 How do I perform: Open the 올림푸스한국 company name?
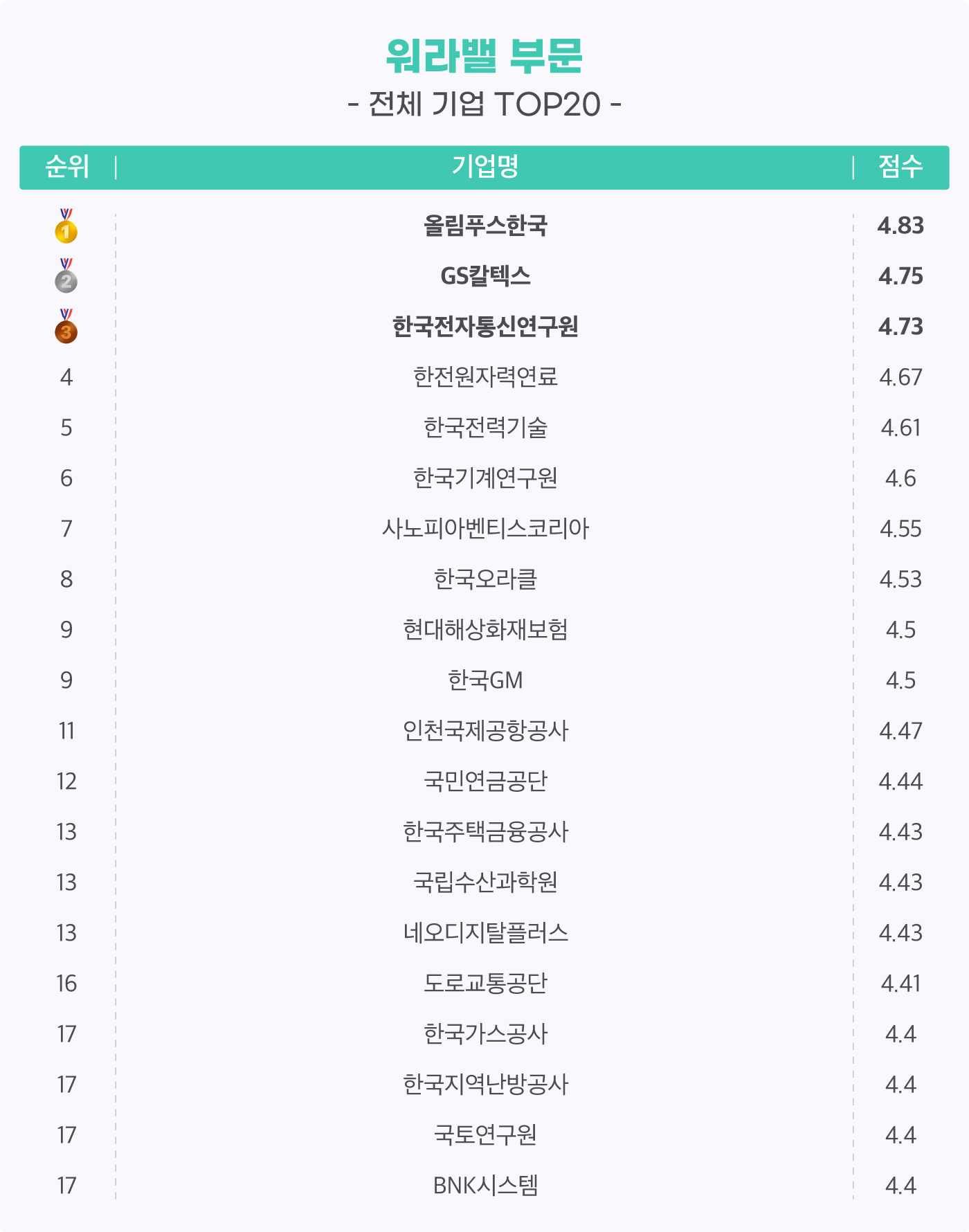pyautogui.click(x=485, y=226)
